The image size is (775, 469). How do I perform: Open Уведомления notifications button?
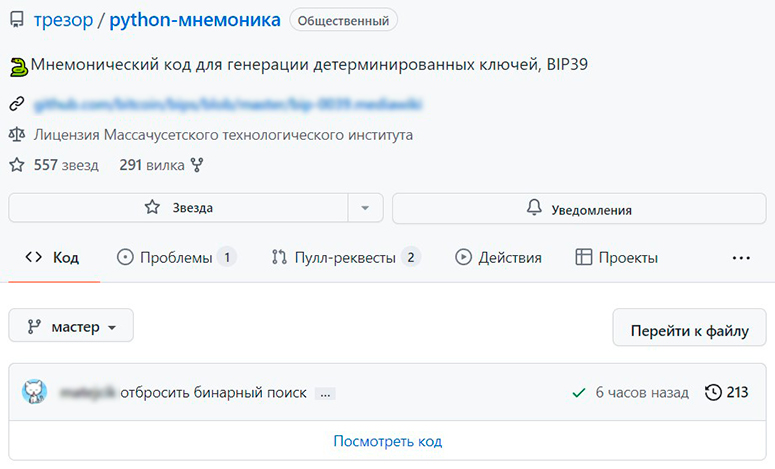578,209
